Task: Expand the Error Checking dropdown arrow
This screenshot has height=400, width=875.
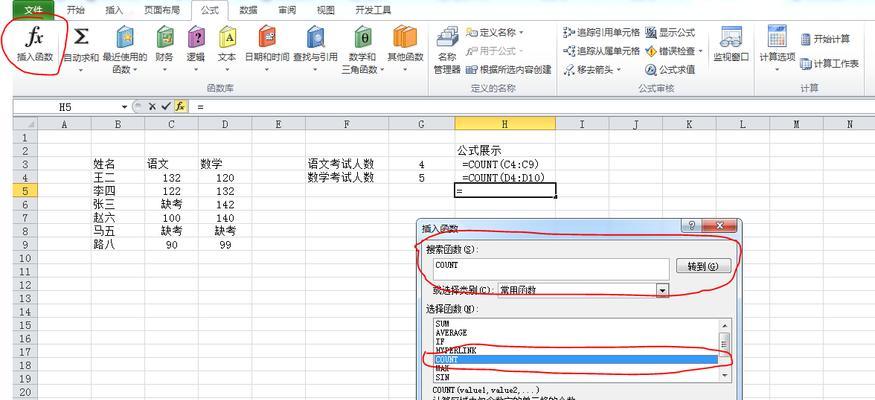Action: pyautogui.click(x=700, y=51)
